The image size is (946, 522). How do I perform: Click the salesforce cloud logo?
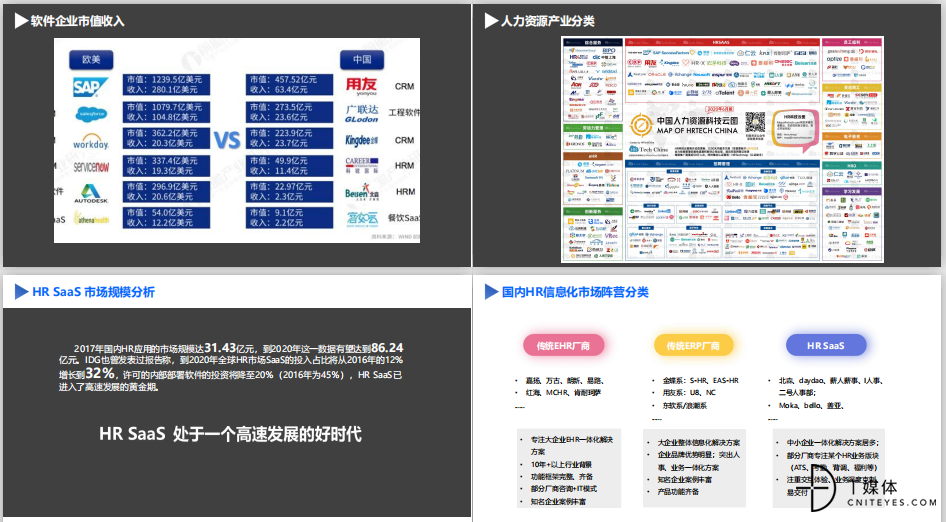pos(91,113)
